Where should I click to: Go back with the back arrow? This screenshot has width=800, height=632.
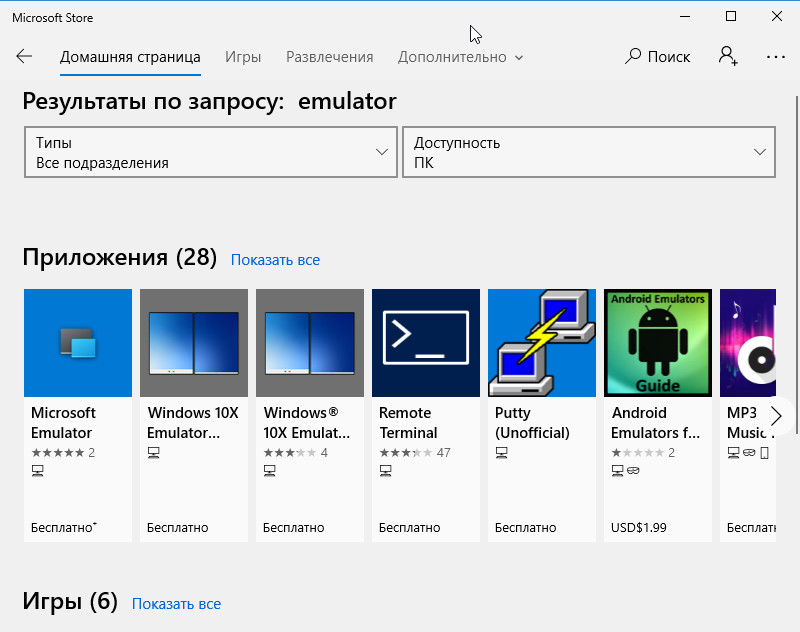[24, 57]
